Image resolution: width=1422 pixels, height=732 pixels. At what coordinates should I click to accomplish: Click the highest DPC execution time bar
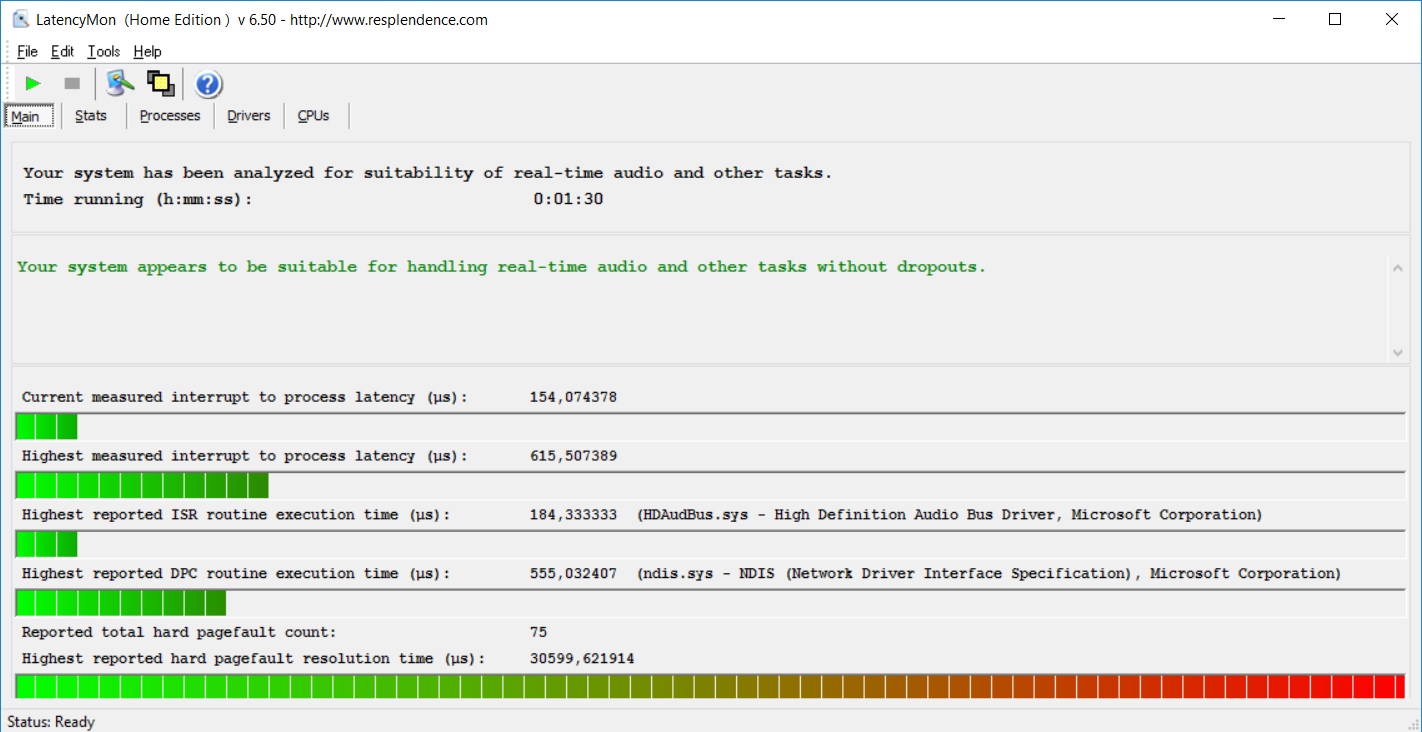(x=710, y=603)
